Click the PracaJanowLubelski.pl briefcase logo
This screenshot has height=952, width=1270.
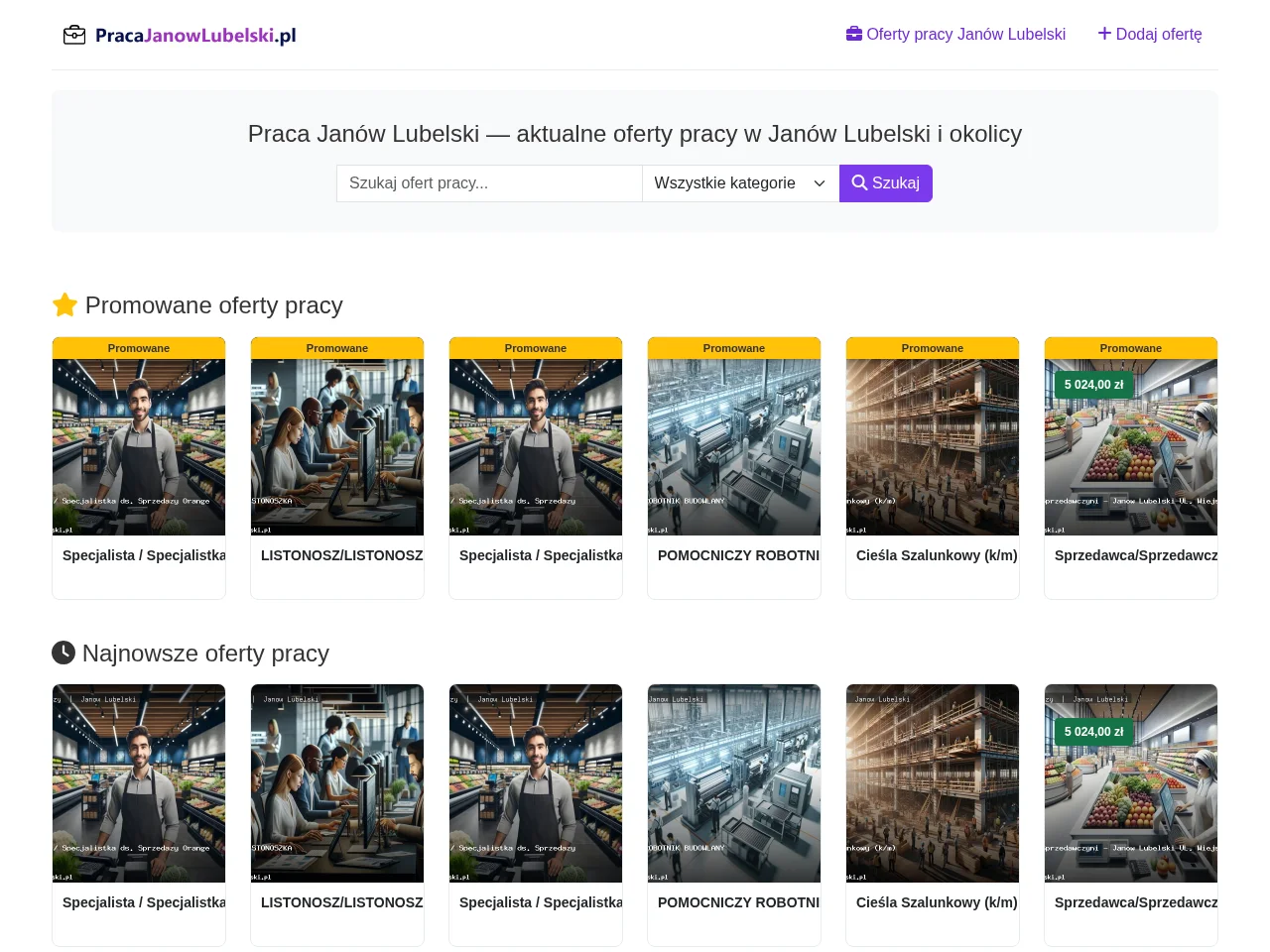tap(180, 35)
